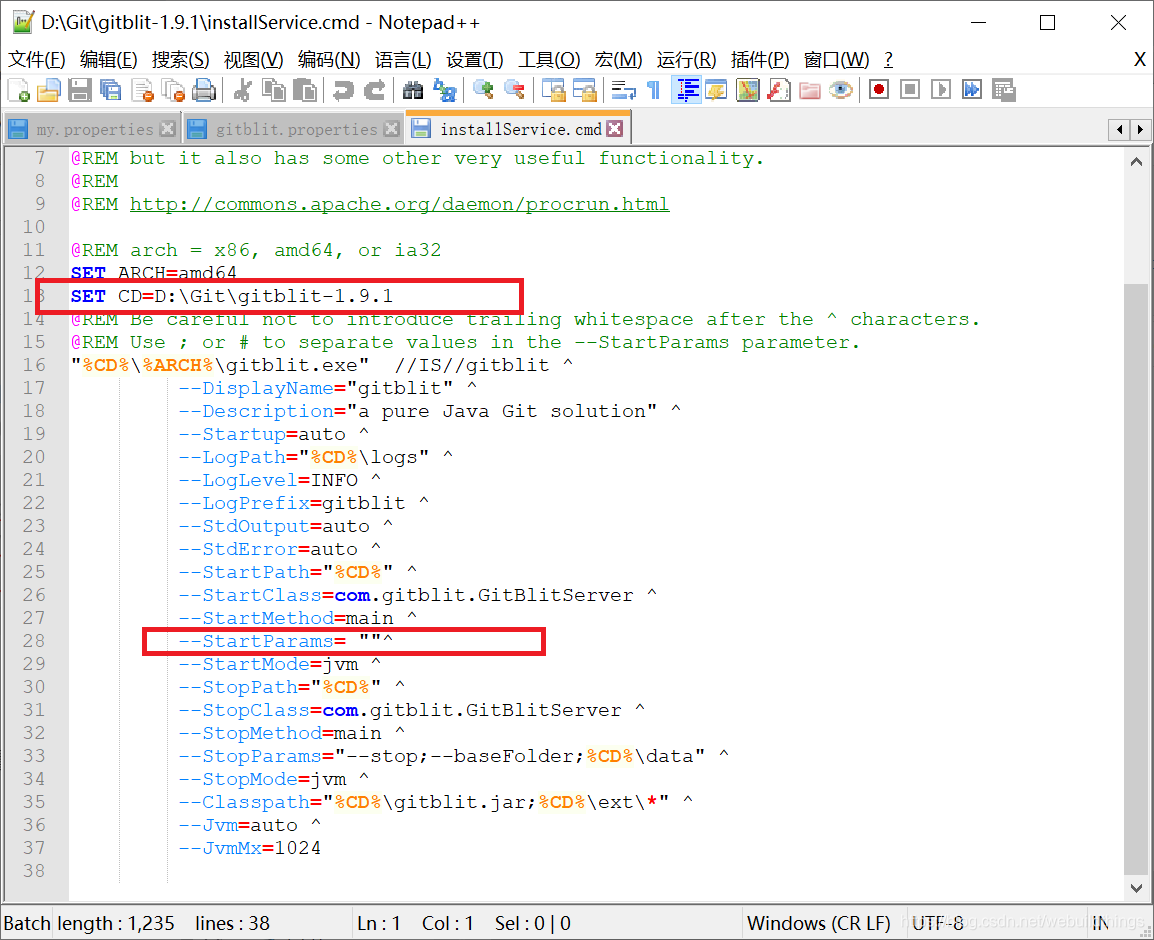
Task: Toggle the indent guide display
Action: coord(686,90)
